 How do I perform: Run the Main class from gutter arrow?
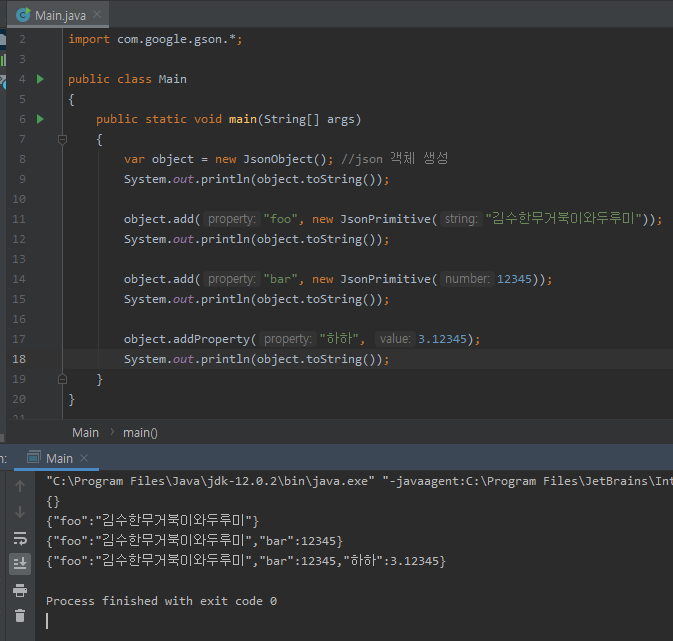[40, 79]
